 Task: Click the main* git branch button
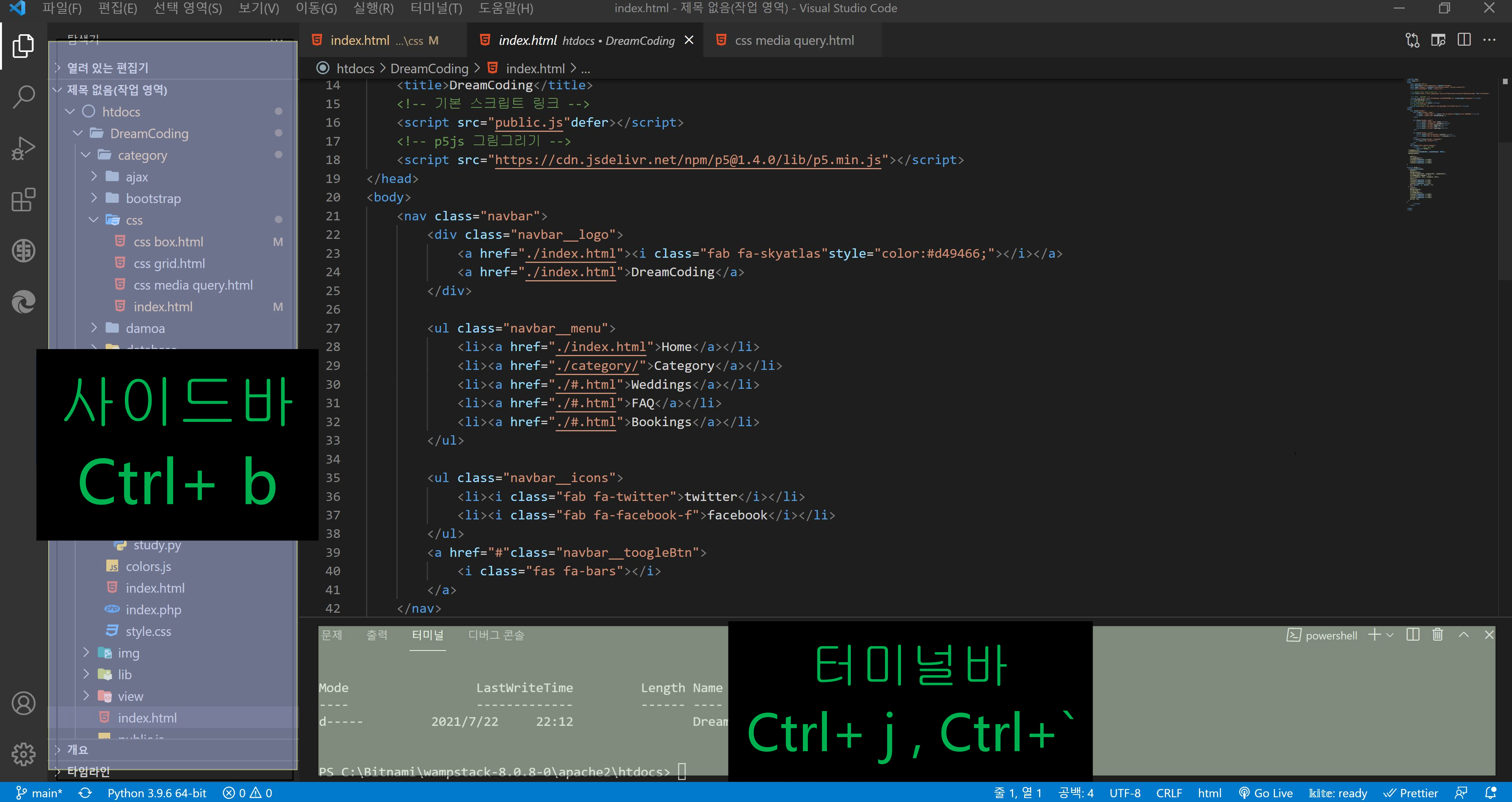pyautogui.click(x=39, y=793)
